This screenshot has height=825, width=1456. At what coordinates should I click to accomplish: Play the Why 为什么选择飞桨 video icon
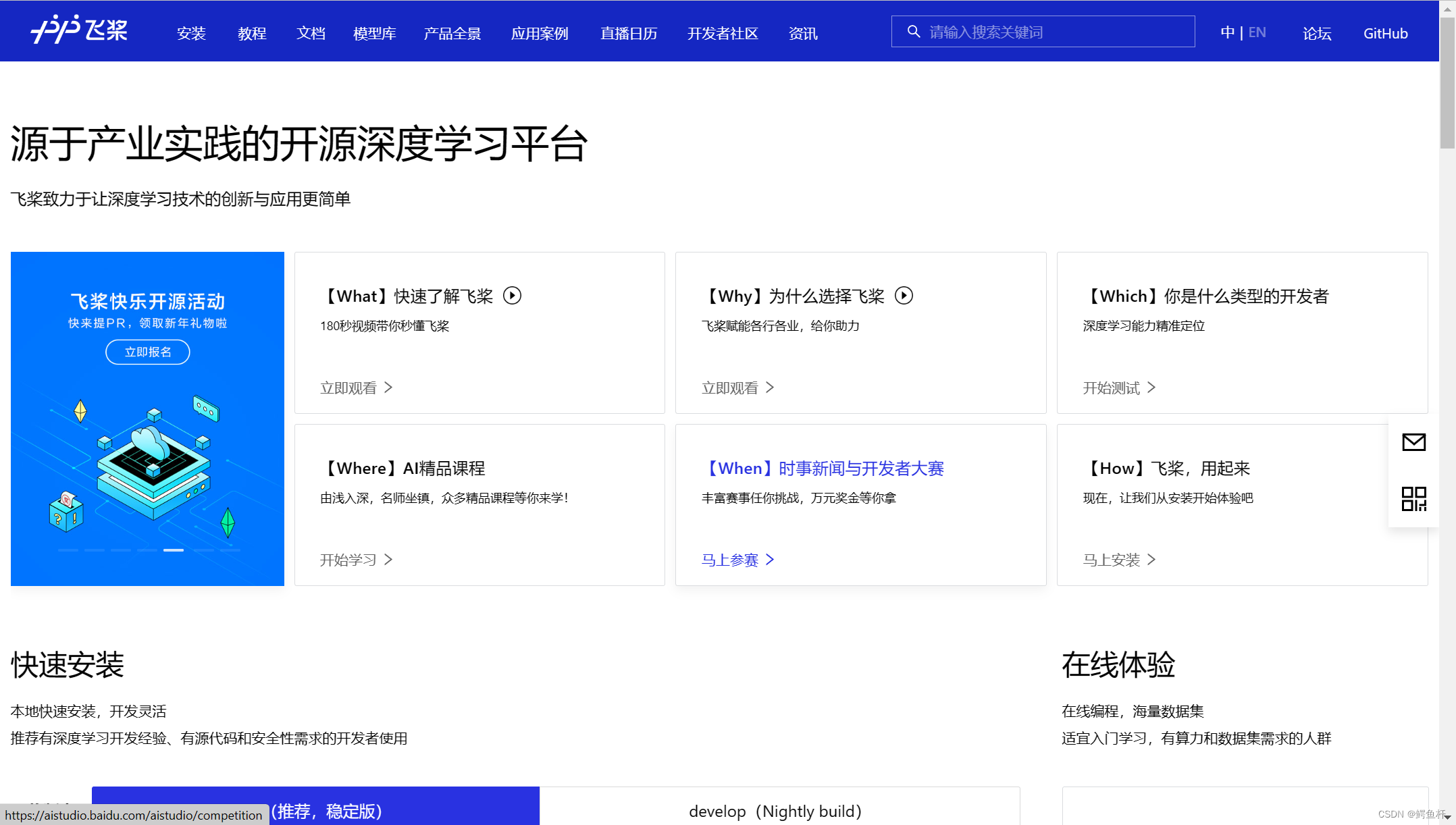coord(904,296)
